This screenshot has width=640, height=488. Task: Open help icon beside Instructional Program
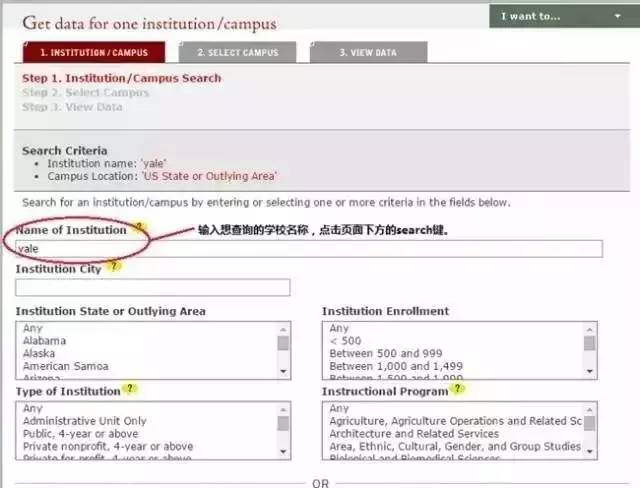coord(458,388)
